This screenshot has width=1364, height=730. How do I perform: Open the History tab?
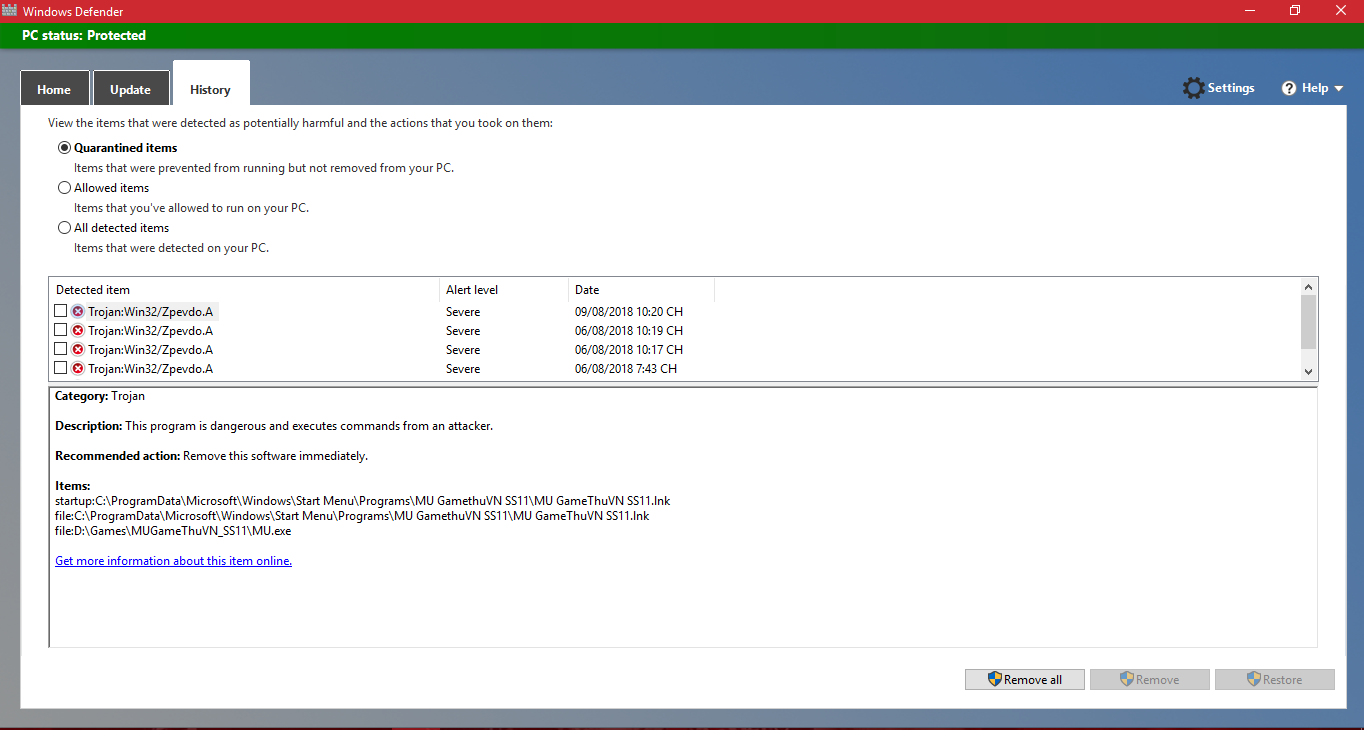(x=210, y=84)
